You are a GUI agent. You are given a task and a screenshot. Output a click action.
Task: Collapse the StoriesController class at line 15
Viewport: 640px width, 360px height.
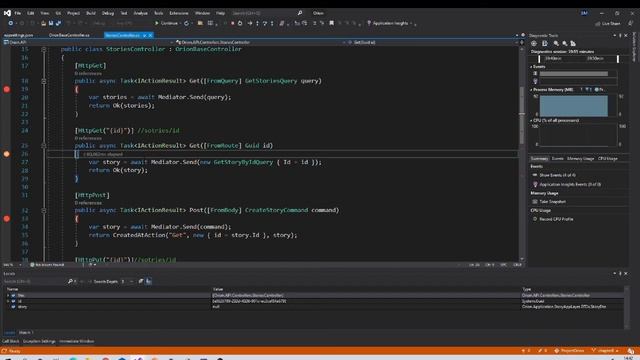click(x=44, y=49)
